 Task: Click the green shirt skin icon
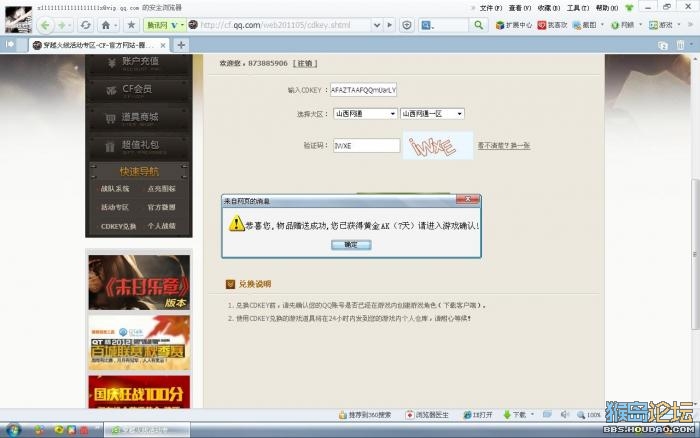tap(629, 8)
